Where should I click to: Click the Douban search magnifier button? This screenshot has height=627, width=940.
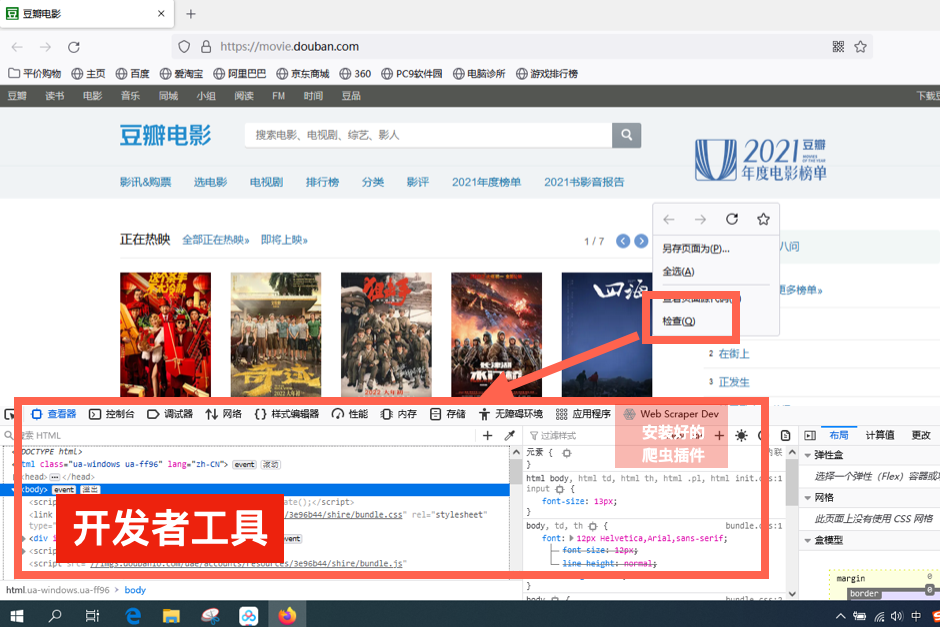point(627,135)
